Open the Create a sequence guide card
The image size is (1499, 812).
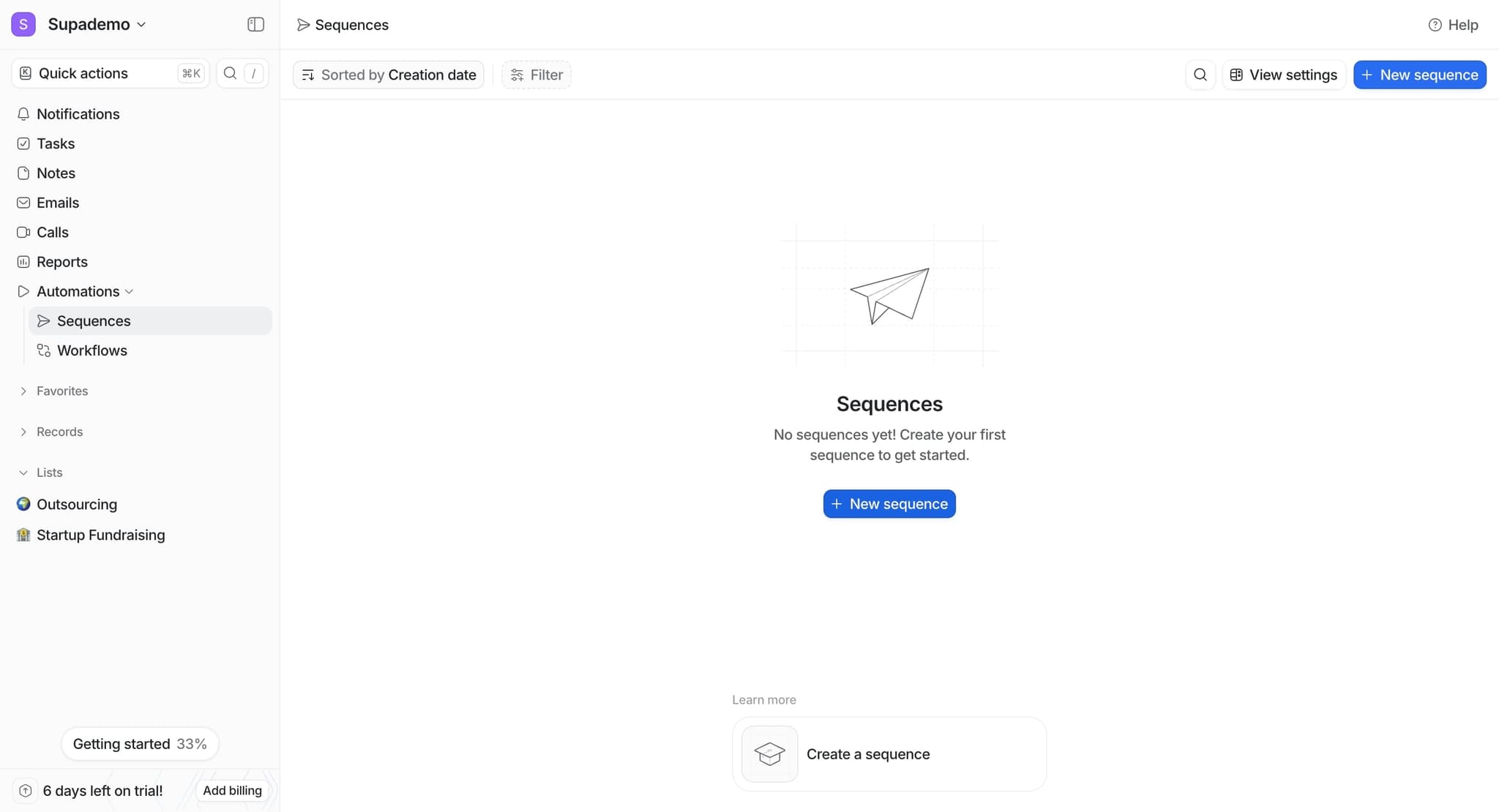[889, 754]
